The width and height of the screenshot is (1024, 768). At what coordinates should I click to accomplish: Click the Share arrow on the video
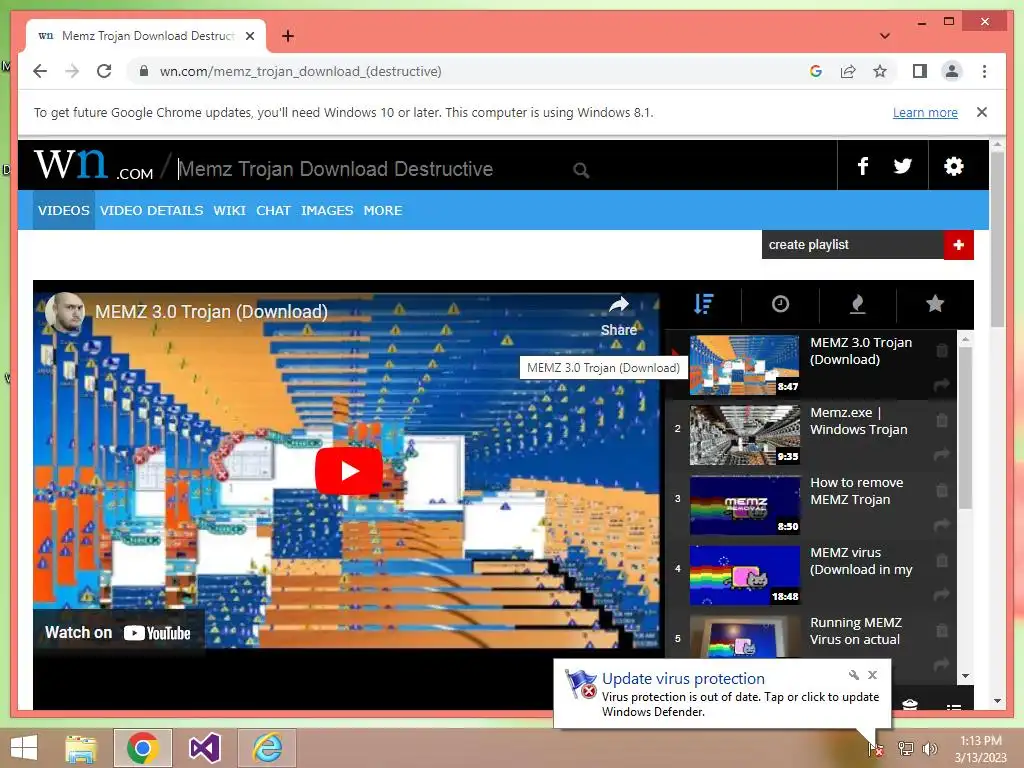coord(618,316)
